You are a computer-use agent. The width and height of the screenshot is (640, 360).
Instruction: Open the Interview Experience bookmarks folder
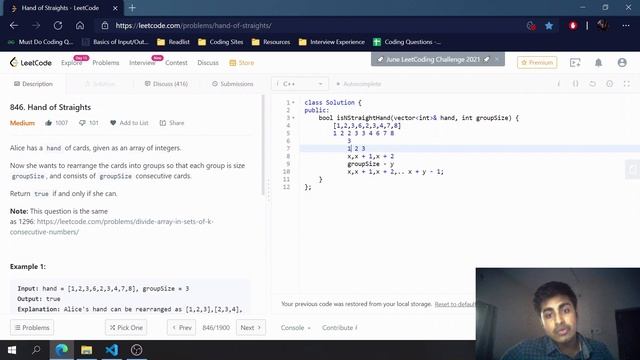tap(332, 42)
